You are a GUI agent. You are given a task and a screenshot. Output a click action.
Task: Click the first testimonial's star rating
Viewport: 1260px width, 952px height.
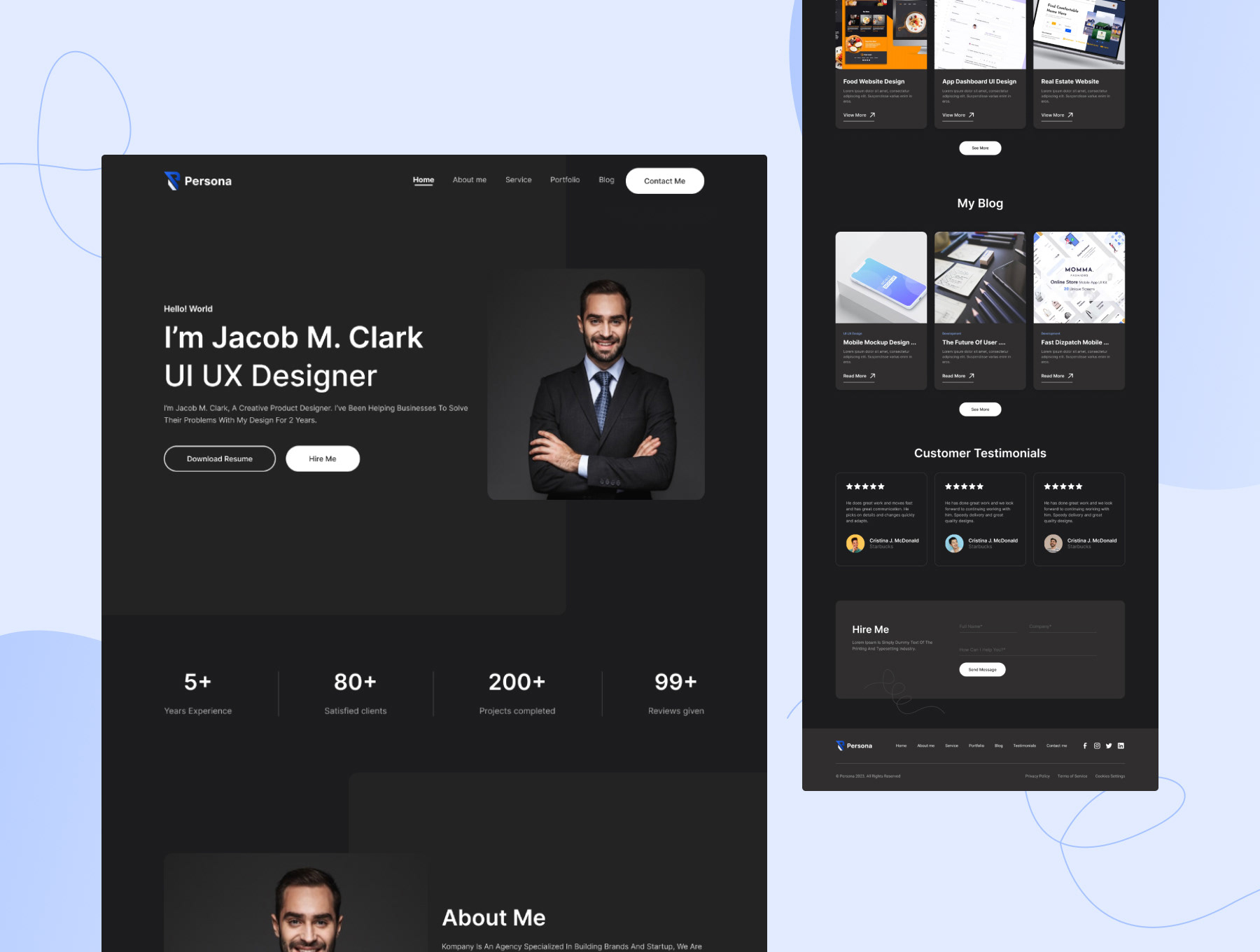click(865, 486)
